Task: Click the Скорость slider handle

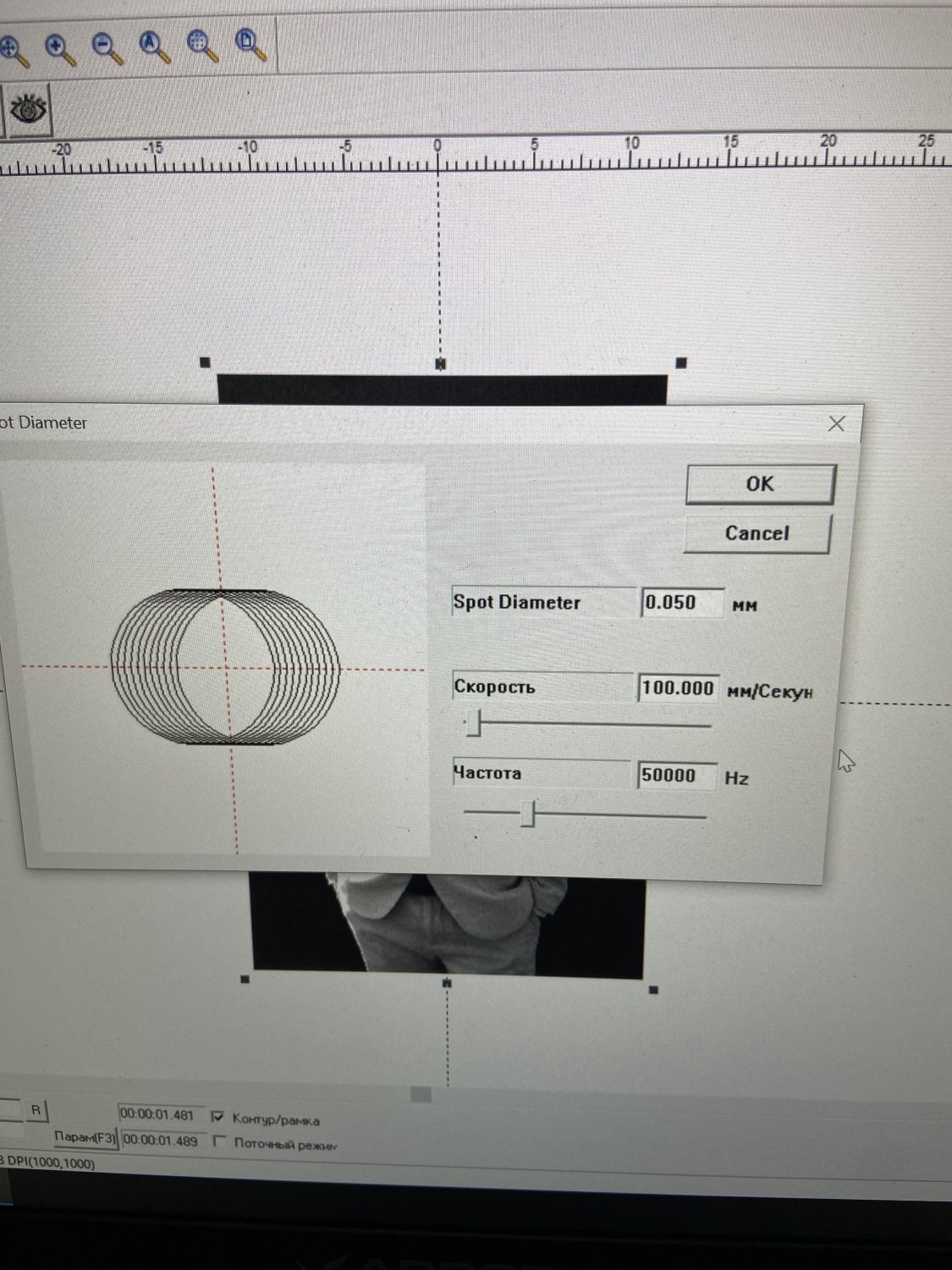Action: click(x=475, y=725)
